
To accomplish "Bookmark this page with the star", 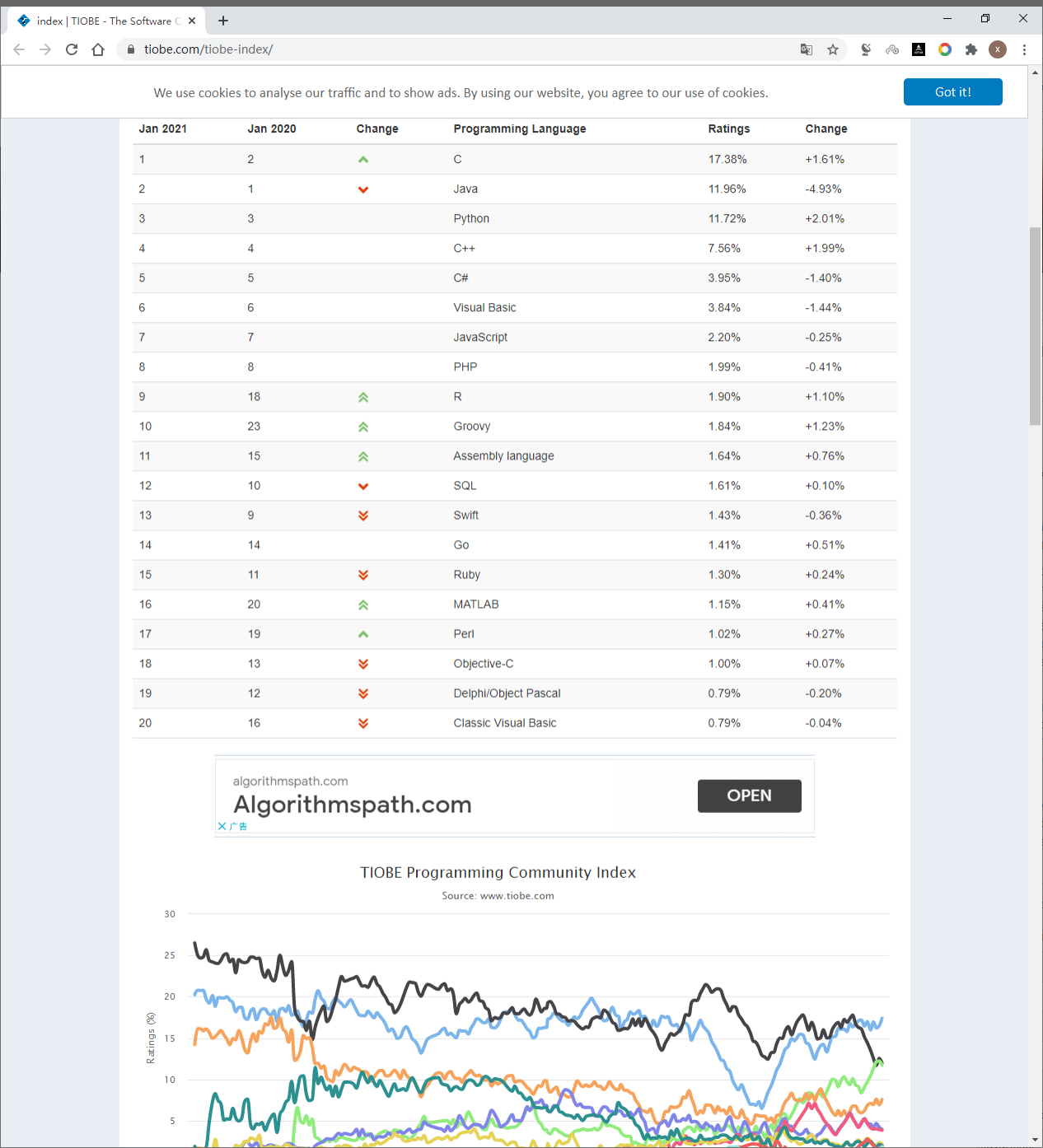I will pyautogui.click(x=833, y=49).
